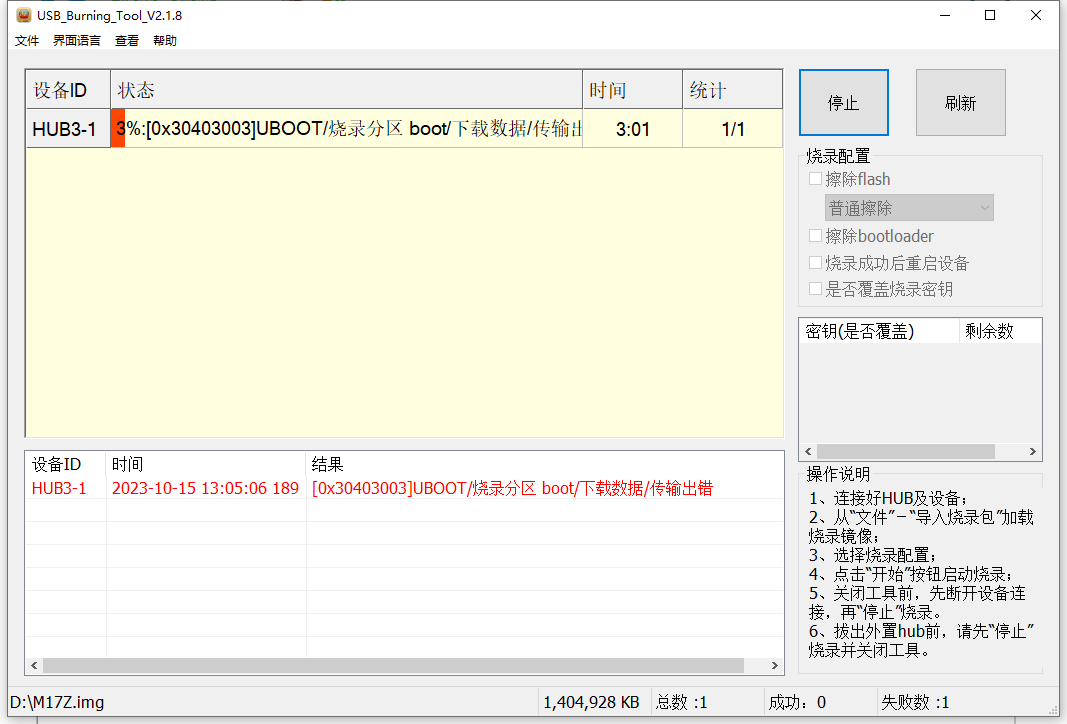Click the 2023-10-15 13:05:06 189 timestamp

(x=205, y=488)
